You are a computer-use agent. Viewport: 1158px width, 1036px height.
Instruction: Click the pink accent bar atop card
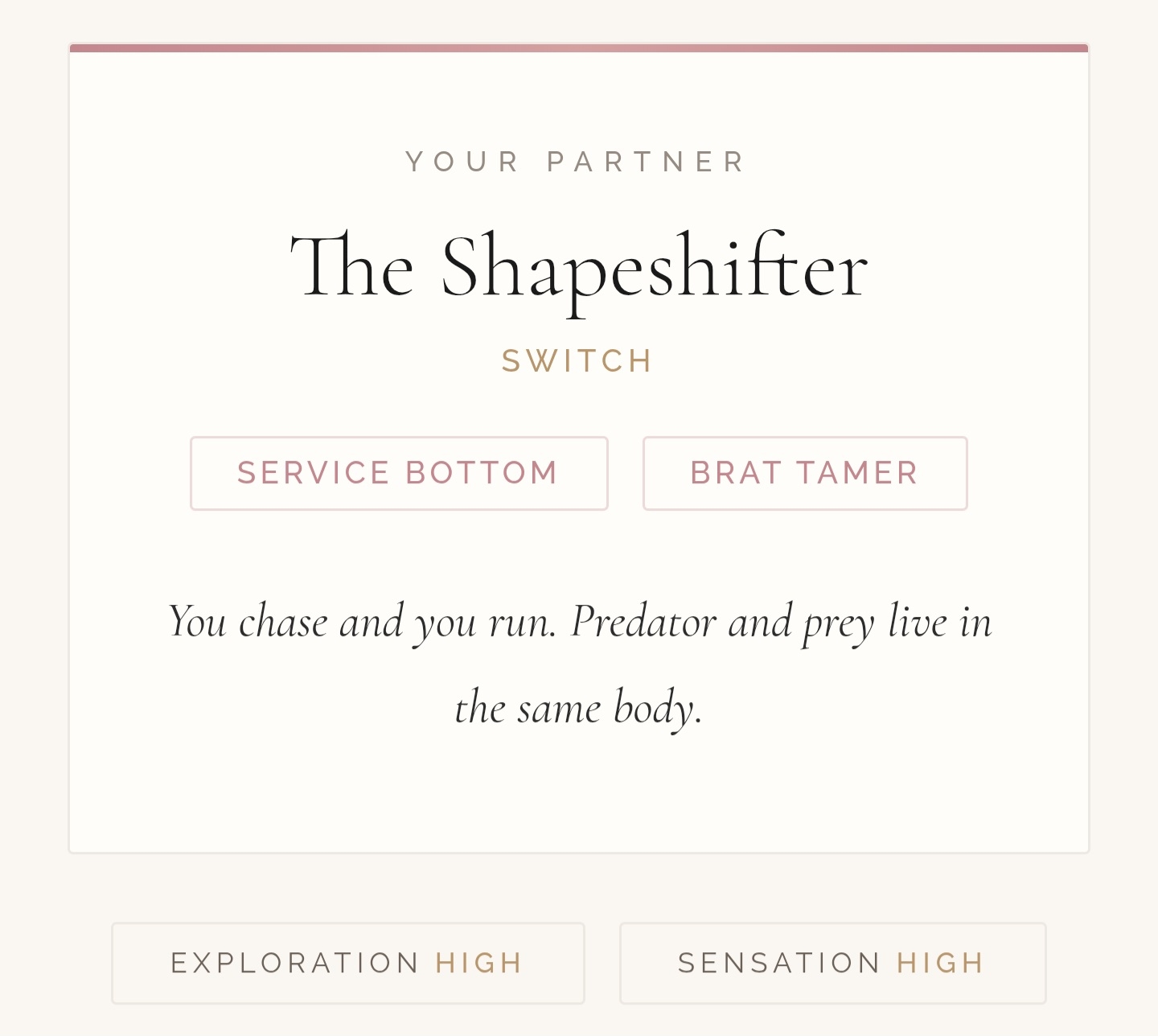579,48
